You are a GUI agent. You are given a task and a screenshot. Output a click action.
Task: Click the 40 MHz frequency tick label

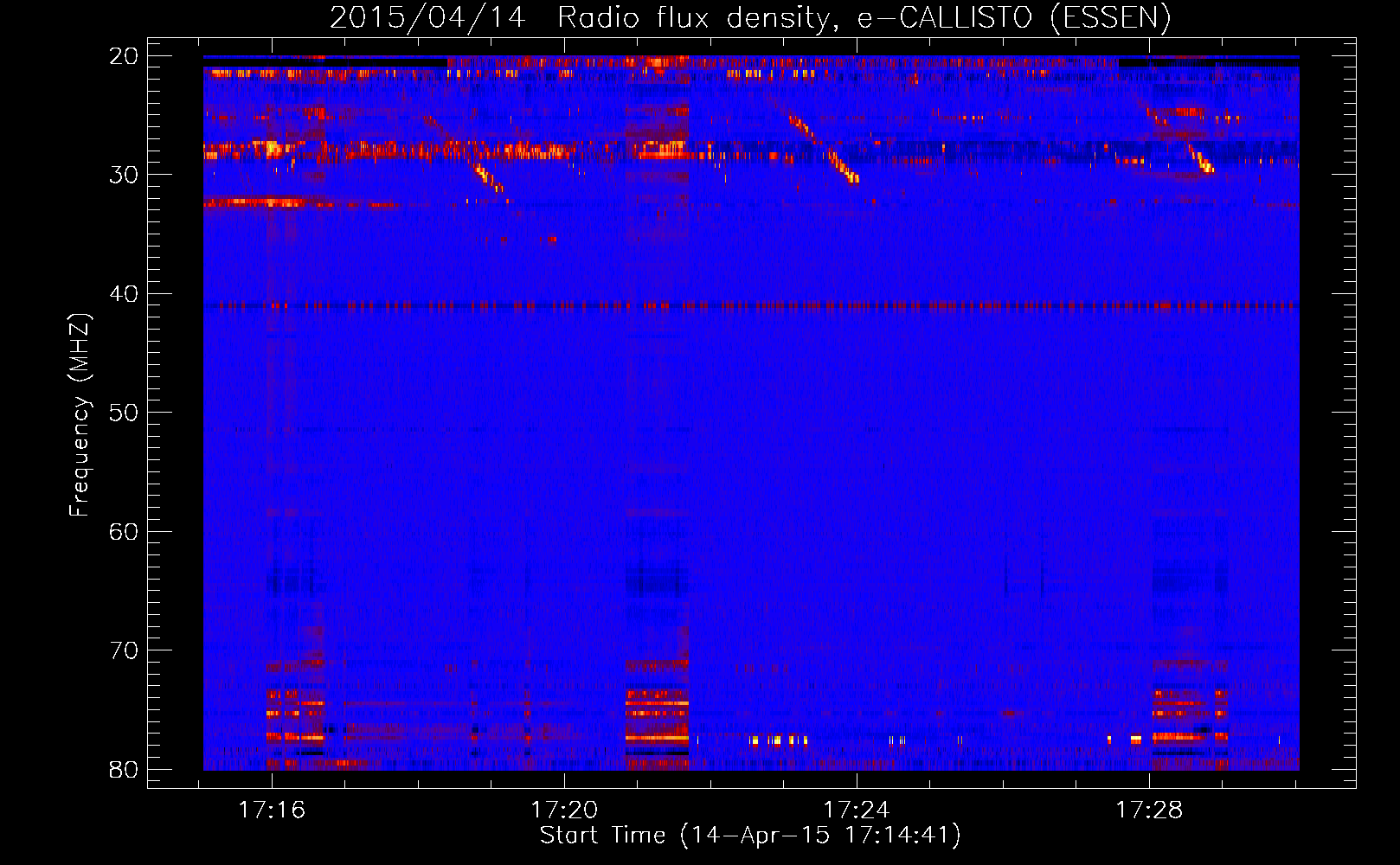[124, 294]
